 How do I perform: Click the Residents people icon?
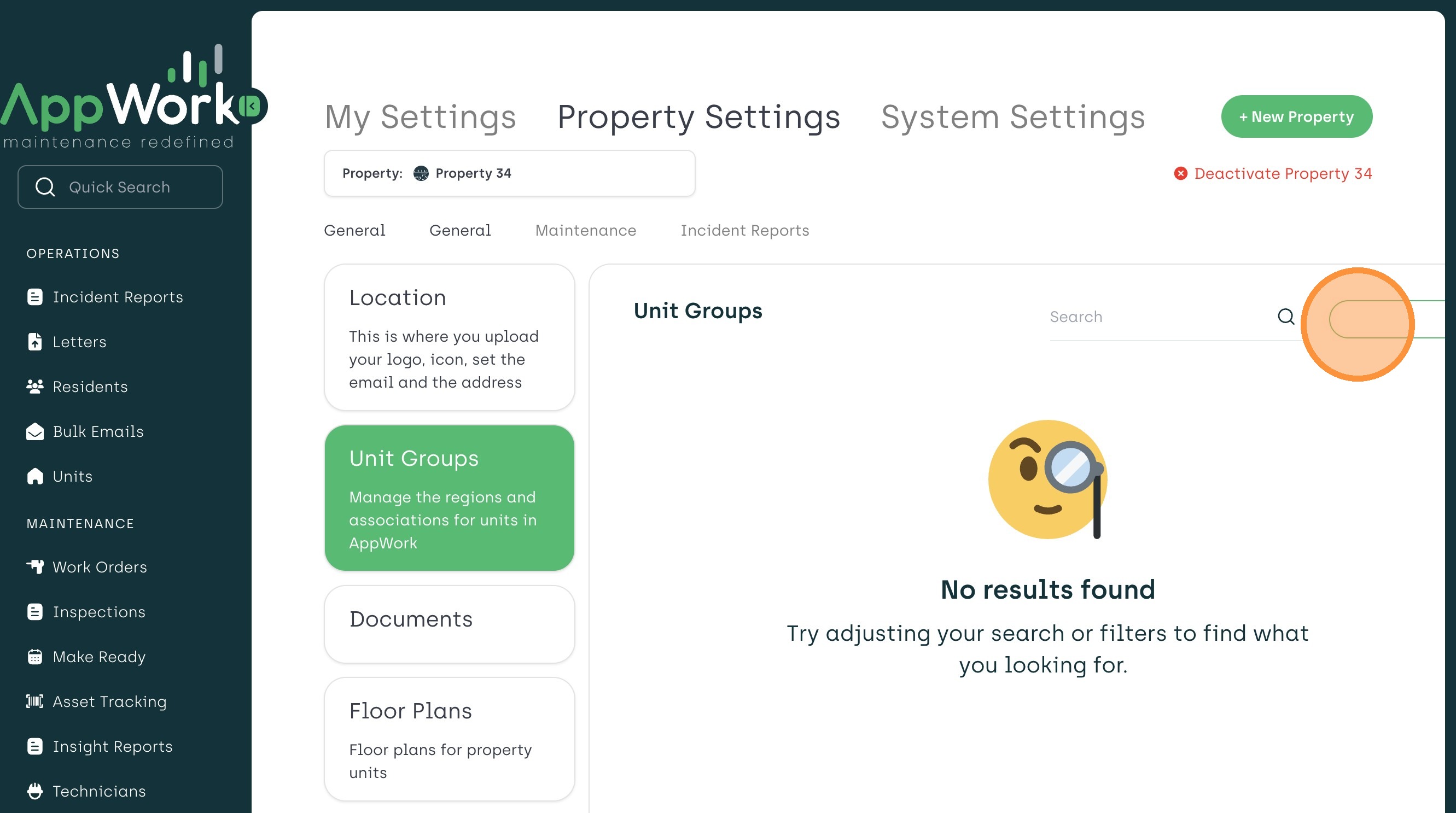tap(34, 387)
